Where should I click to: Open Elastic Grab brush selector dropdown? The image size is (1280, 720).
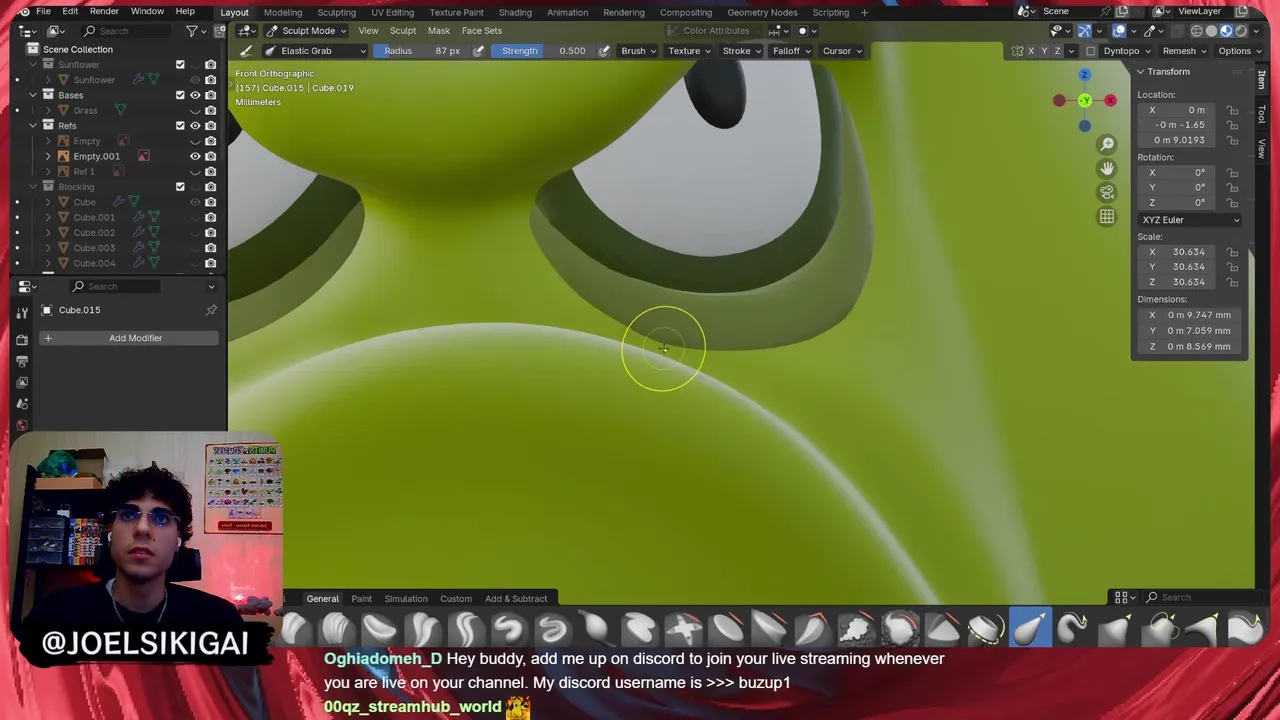pyautogui.click(x=317, y=51)
